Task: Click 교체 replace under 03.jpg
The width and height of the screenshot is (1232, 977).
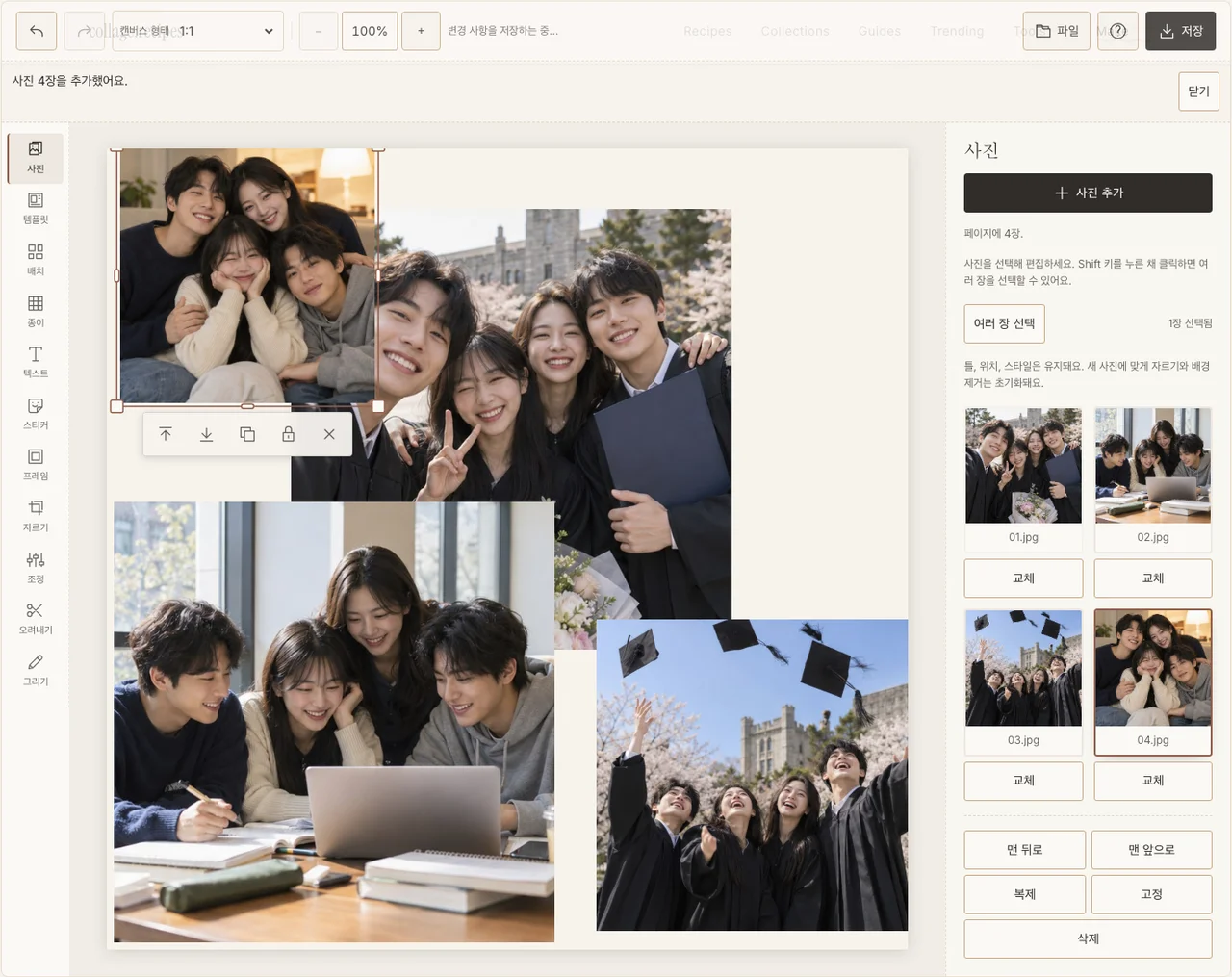Action: click(x=1023, y=781)
